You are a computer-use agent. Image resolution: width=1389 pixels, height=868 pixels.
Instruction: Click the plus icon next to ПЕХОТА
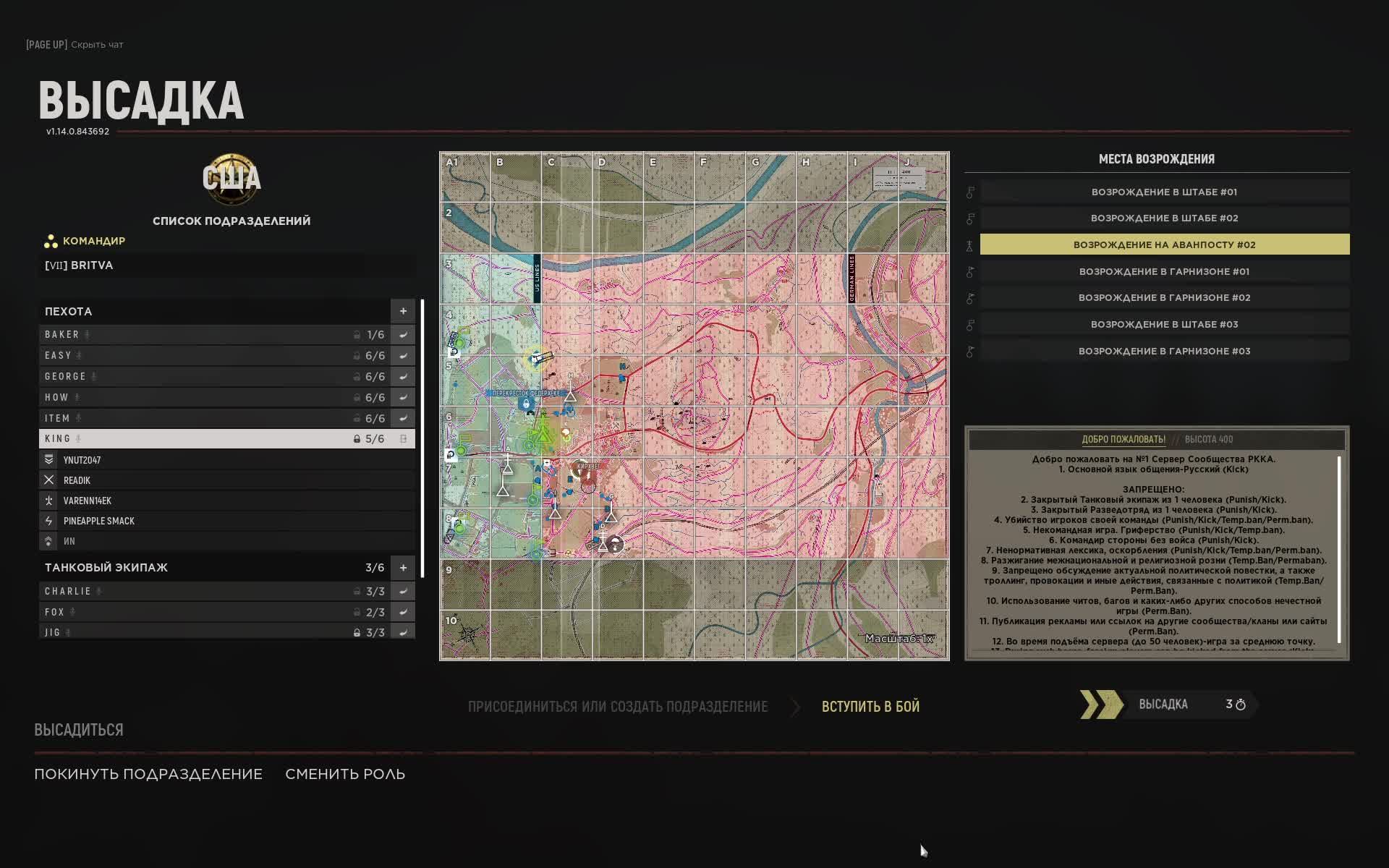click(403, 311)
